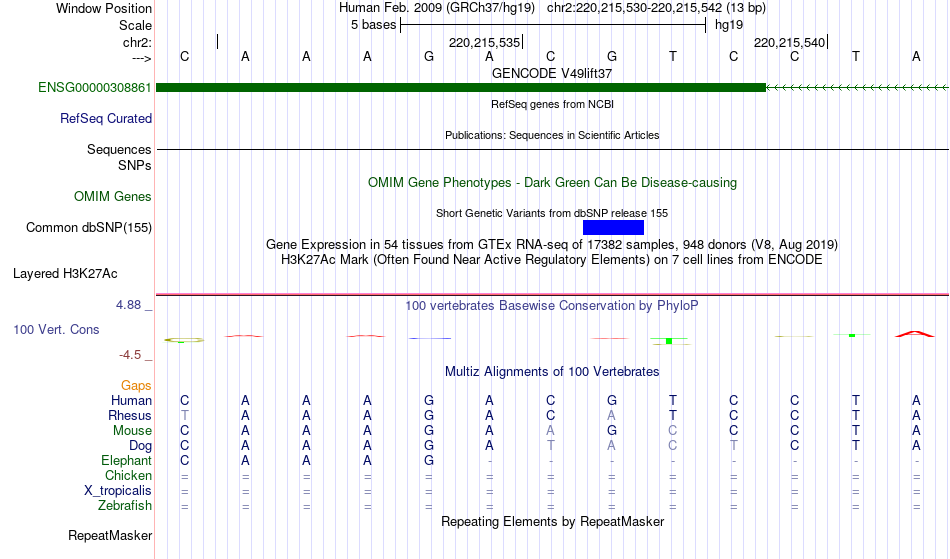Click the intron arrows of the GENCODE gene

tap(857, 88)
